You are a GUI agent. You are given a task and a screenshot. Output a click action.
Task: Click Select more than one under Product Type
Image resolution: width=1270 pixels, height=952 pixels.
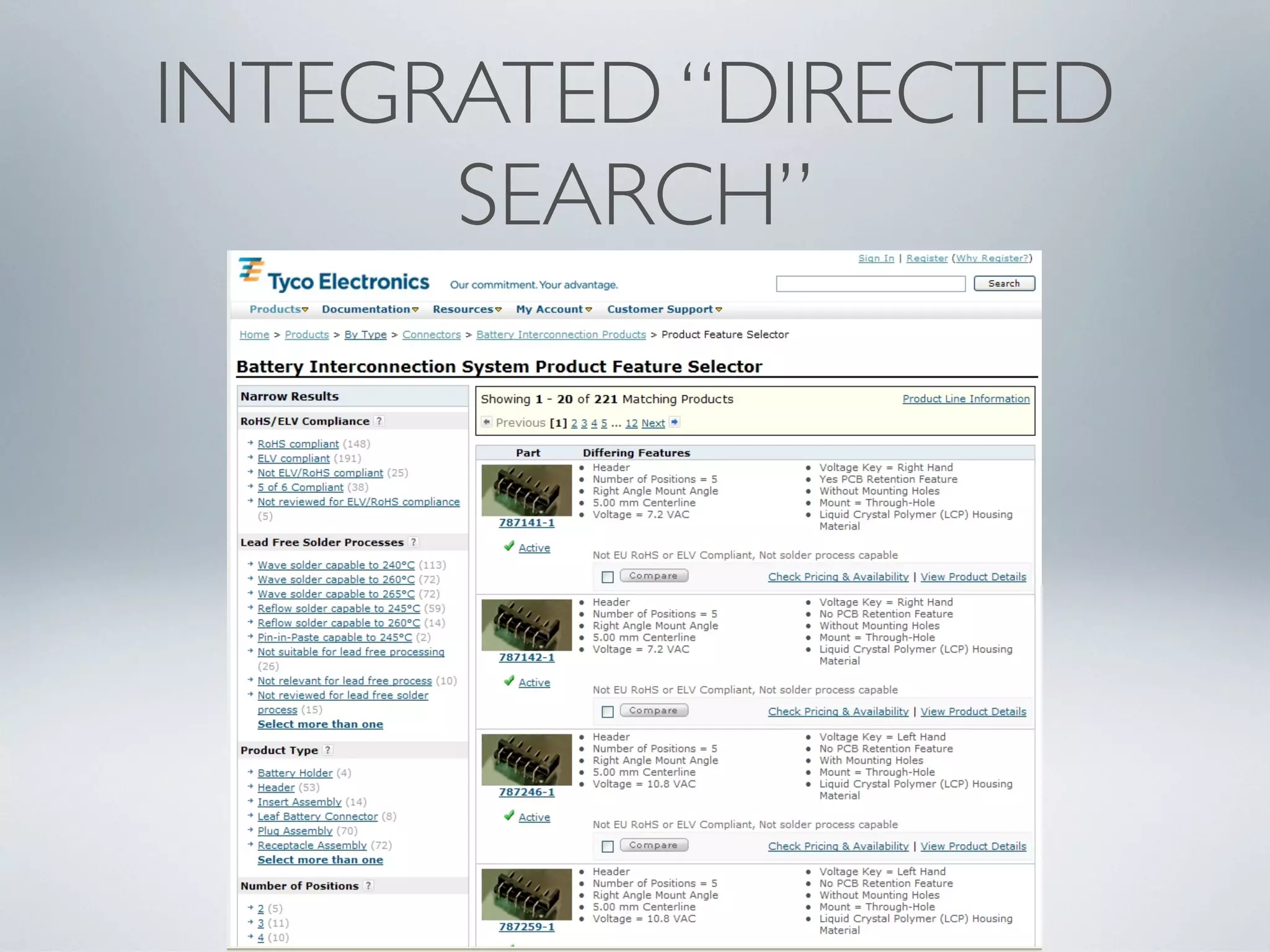tap(321, 860)
